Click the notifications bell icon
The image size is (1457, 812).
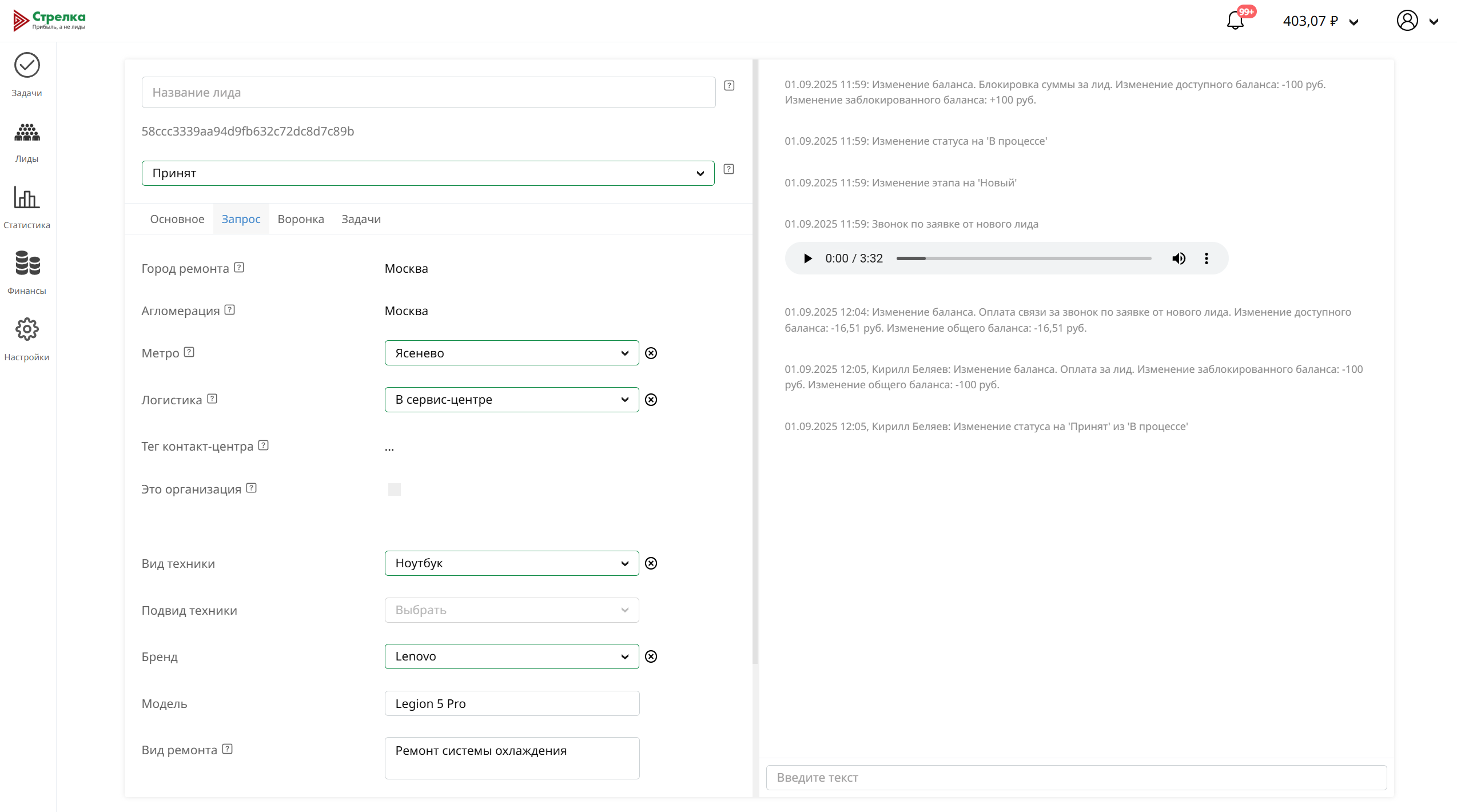pos(1235,21)
